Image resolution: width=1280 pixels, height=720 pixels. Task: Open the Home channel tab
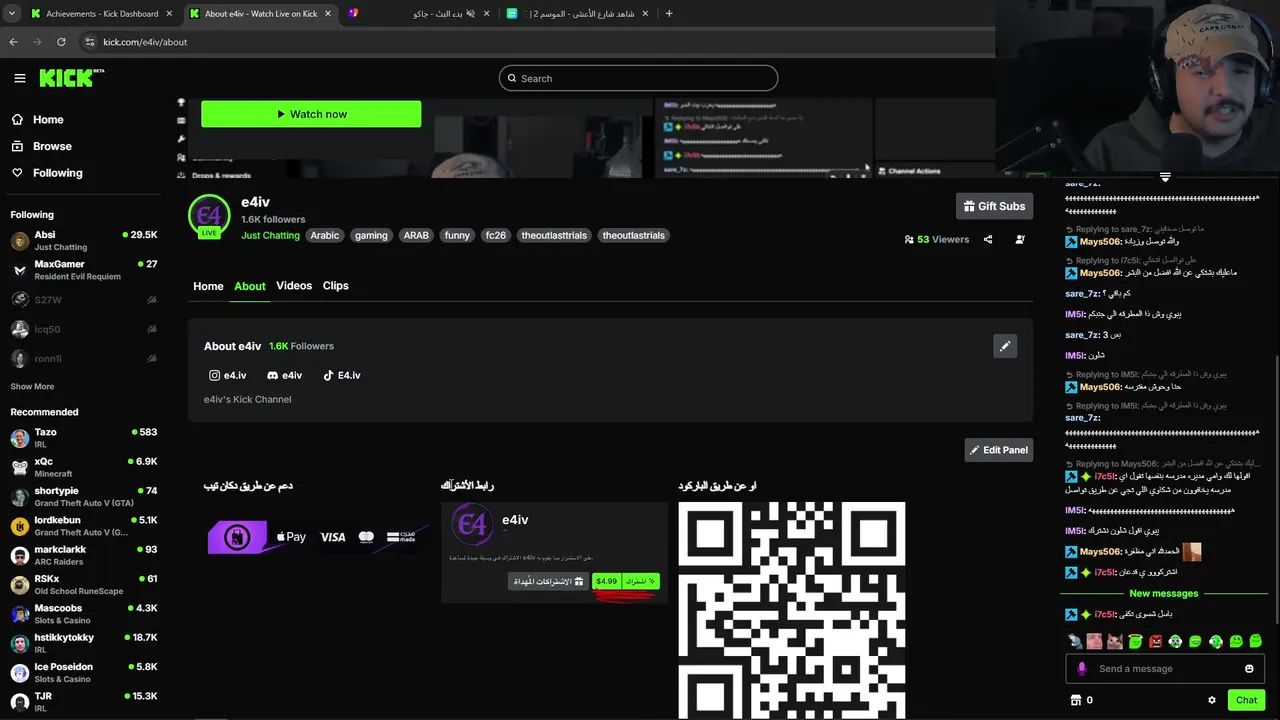coord(208,286)
